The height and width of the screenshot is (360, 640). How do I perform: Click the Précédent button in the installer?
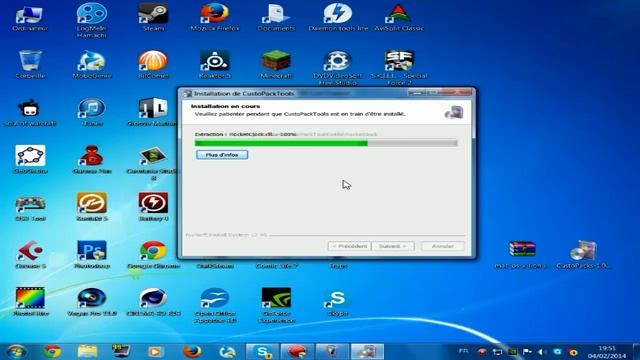point(349,246)
